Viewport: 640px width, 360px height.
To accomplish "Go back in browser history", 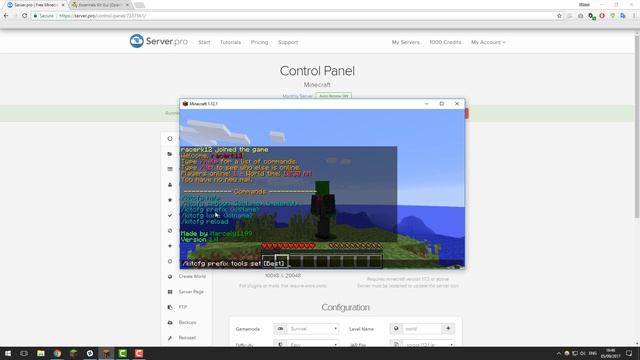I will tap(6, 16).
